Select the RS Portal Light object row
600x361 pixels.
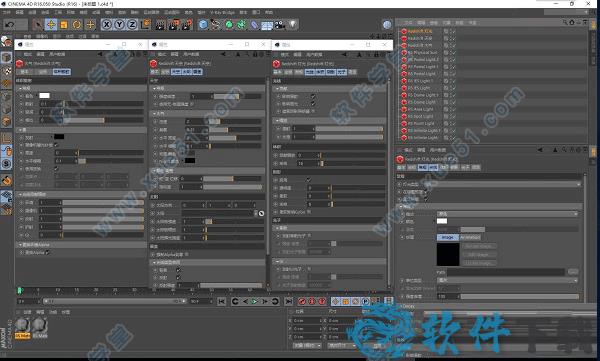point(421,74)
